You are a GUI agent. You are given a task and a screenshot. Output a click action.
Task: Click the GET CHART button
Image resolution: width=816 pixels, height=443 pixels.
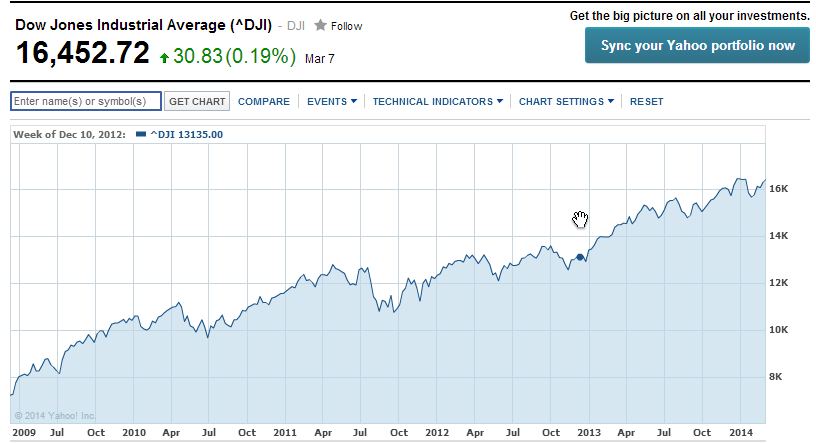click(197, 102)
